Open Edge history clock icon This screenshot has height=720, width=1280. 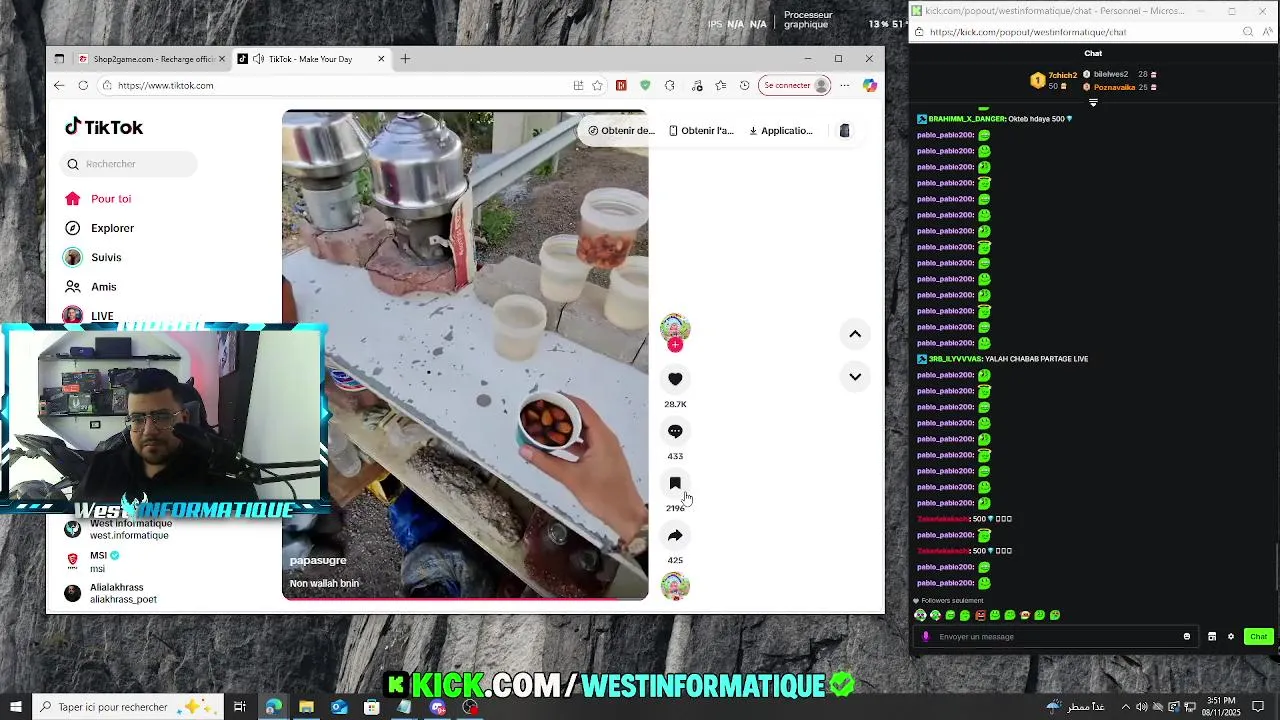(x=744, y=86)
